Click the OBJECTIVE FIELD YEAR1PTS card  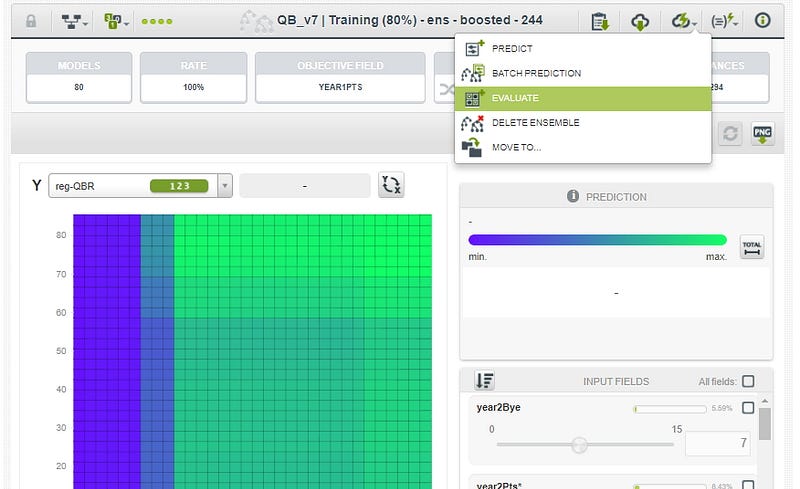(340, 78)
